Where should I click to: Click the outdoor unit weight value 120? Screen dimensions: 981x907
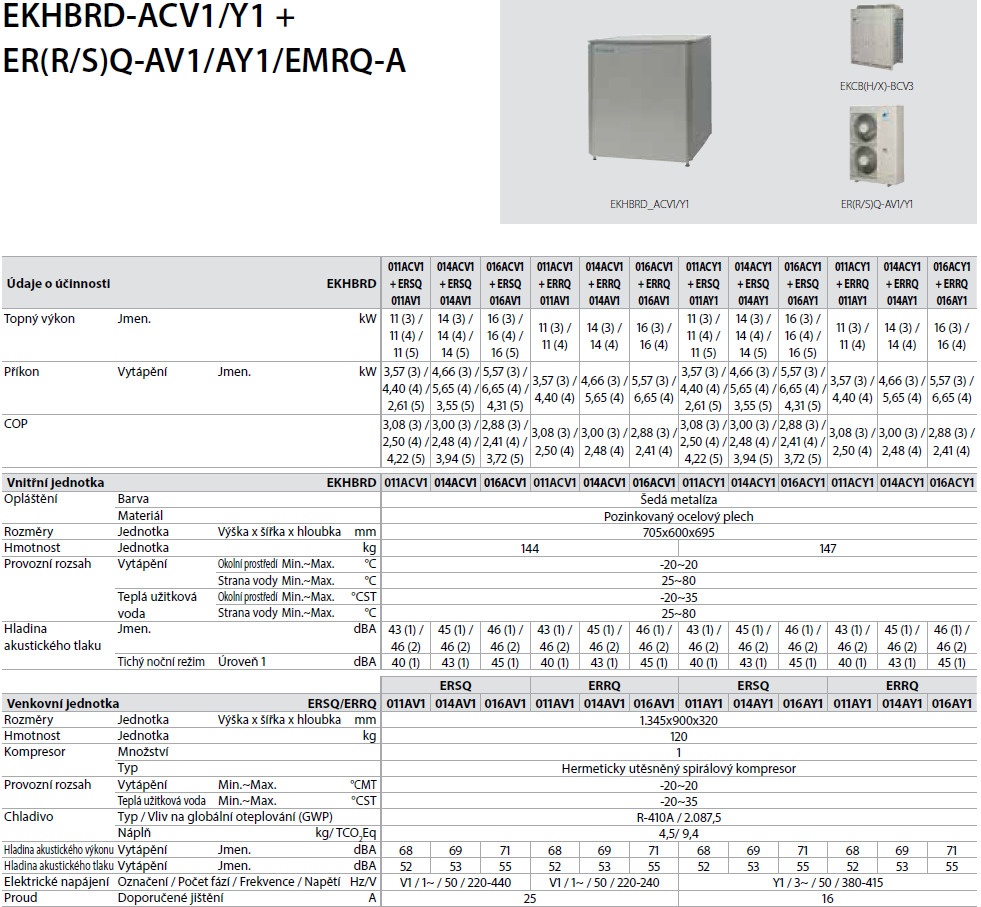click(678, 737)
